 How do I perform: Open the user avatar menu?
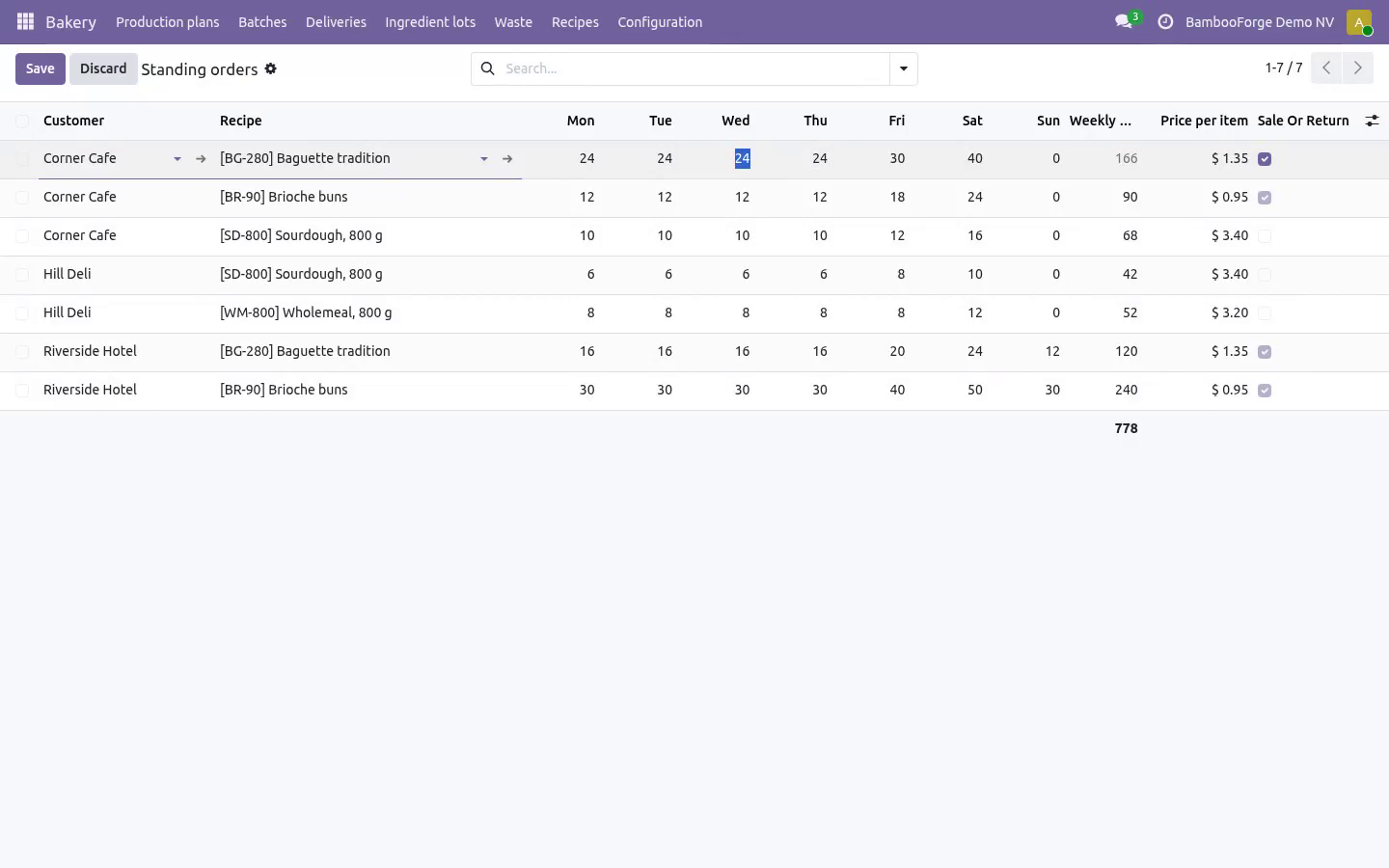[1359, 22]
